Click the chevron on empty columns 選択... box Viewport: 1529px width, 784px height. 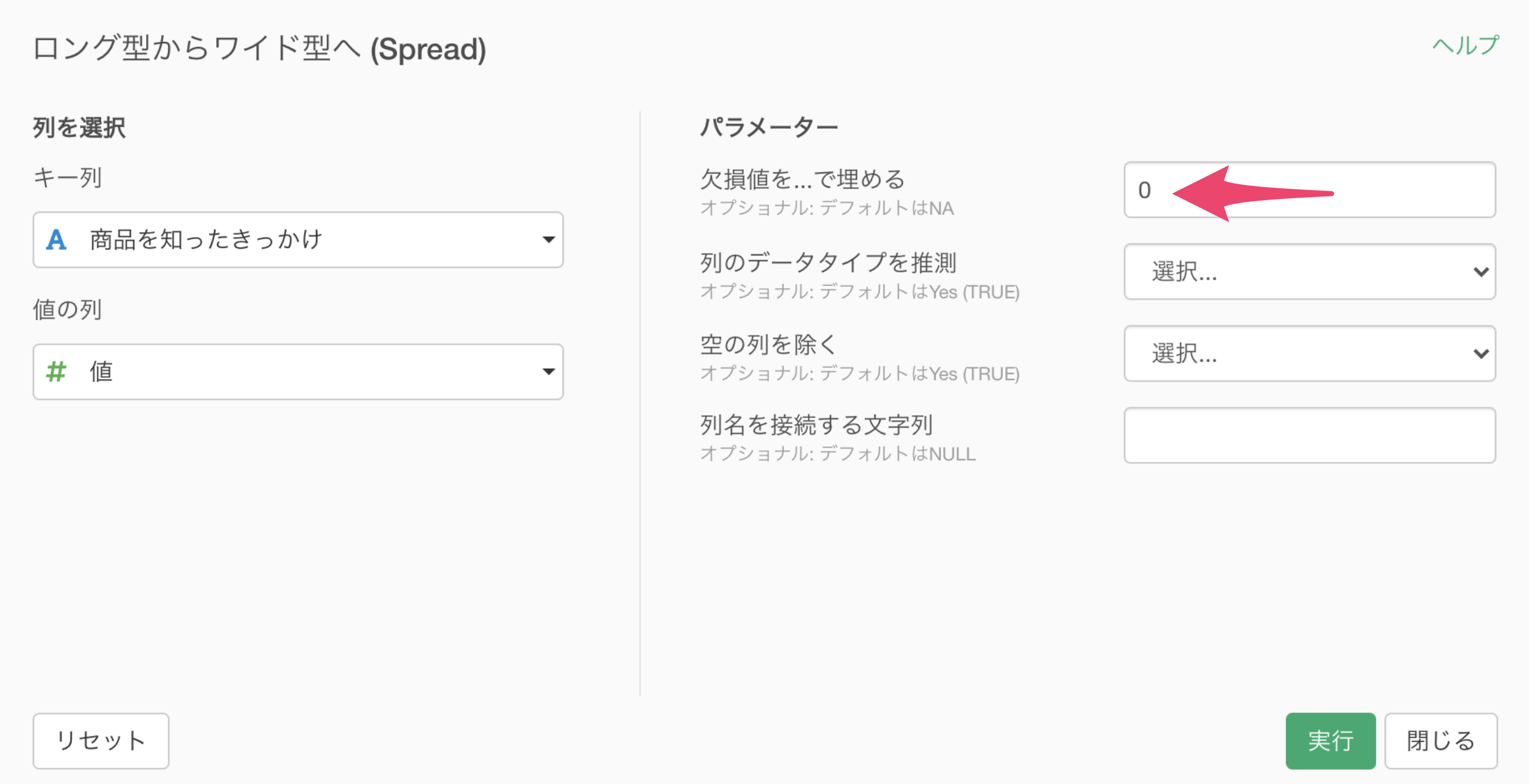1481,354
